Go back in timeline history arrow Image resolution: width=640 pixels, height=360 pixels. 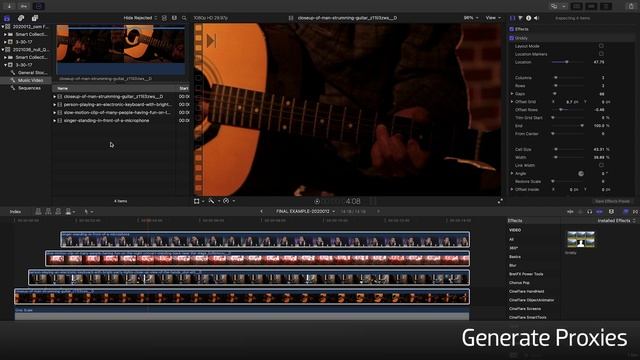point(262,211)
